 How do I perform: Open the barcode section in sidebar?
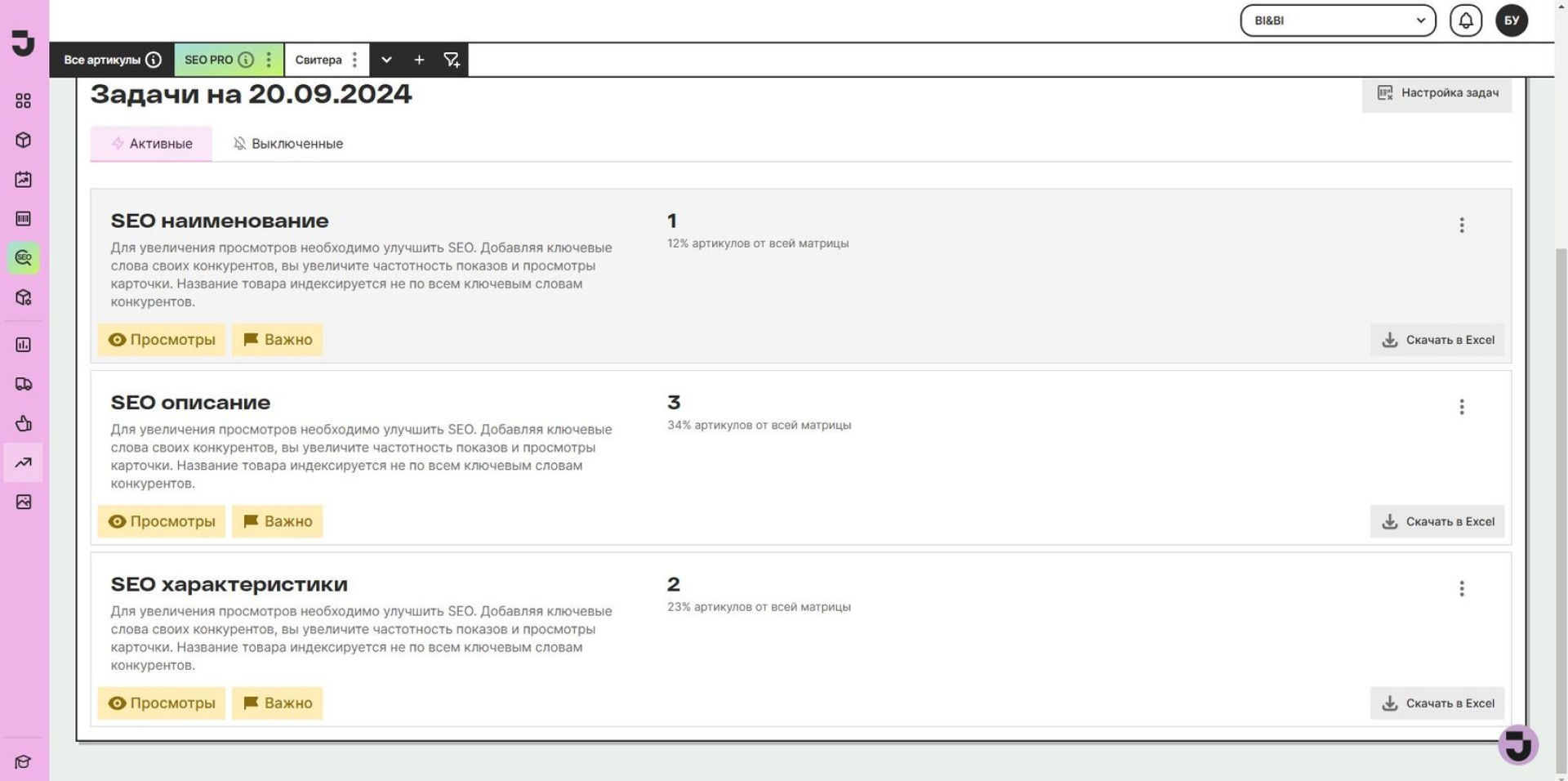click(24, 218)
